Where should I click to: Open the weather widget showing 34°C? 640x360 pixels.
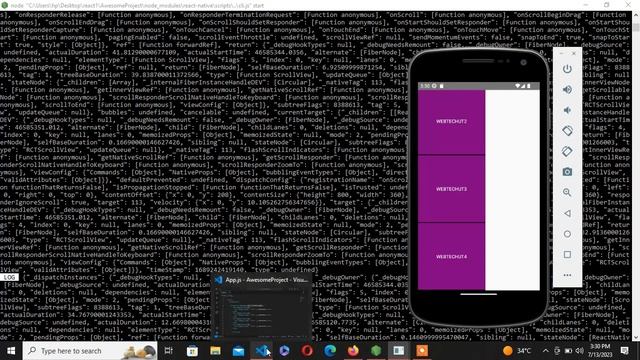click(x=517, y=351)
